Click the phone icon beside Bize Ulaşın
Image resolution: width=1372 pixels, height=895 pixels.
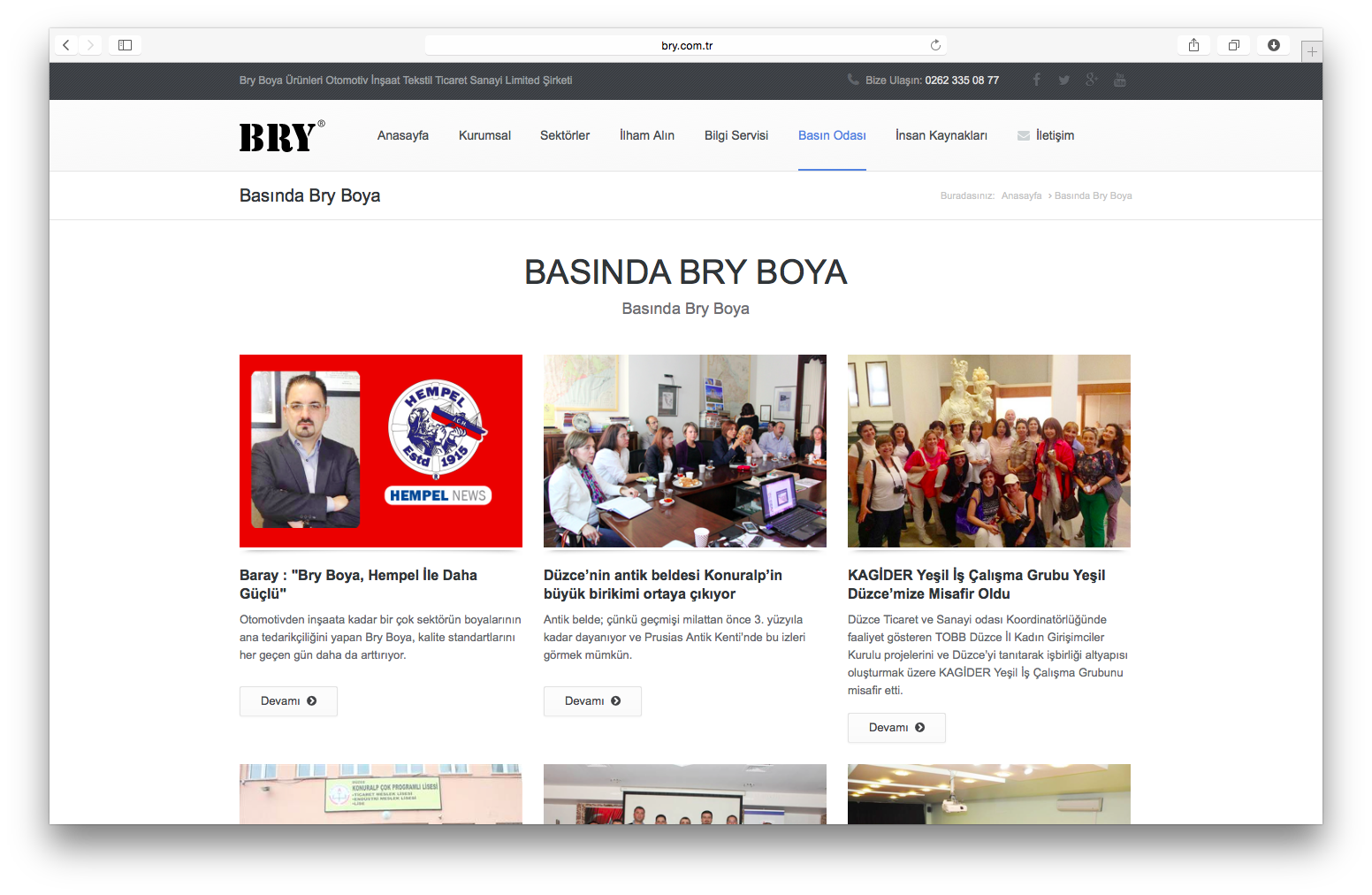pyautogui.click(x=853, y=80)
